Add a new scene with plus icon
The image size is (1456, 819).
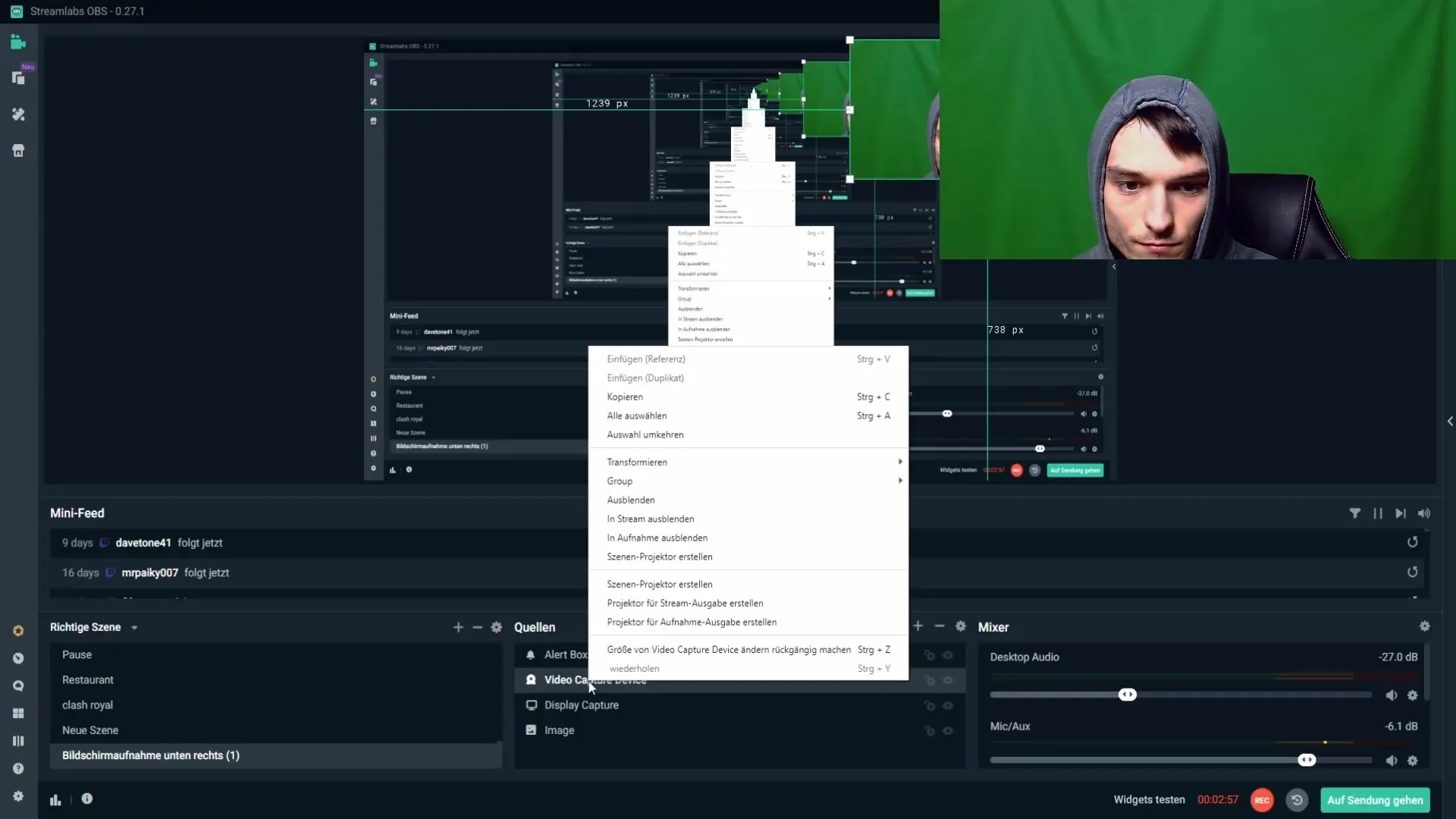pos(458,627)
